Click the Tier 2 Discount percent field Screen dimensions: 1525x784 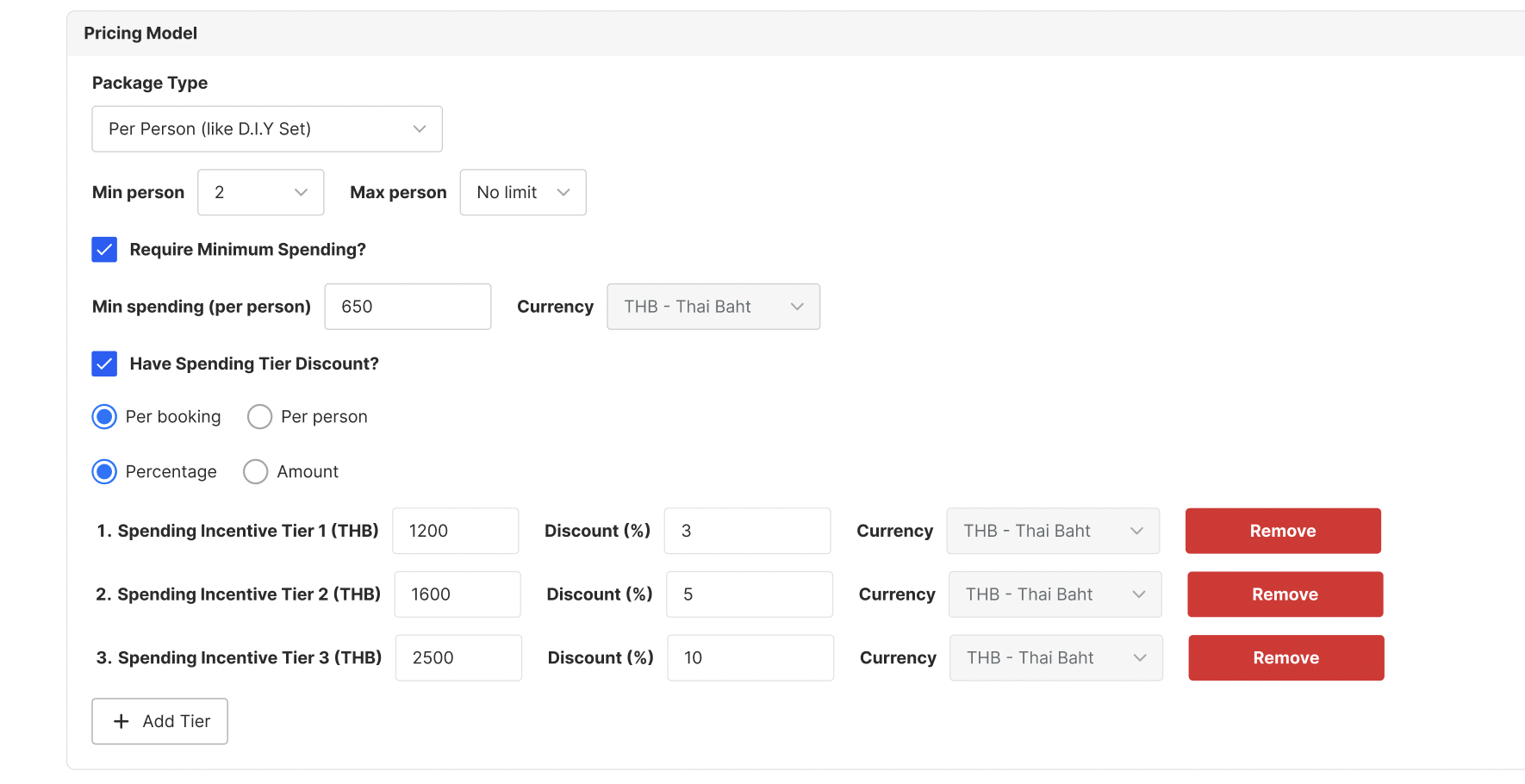tap(749, 594)
